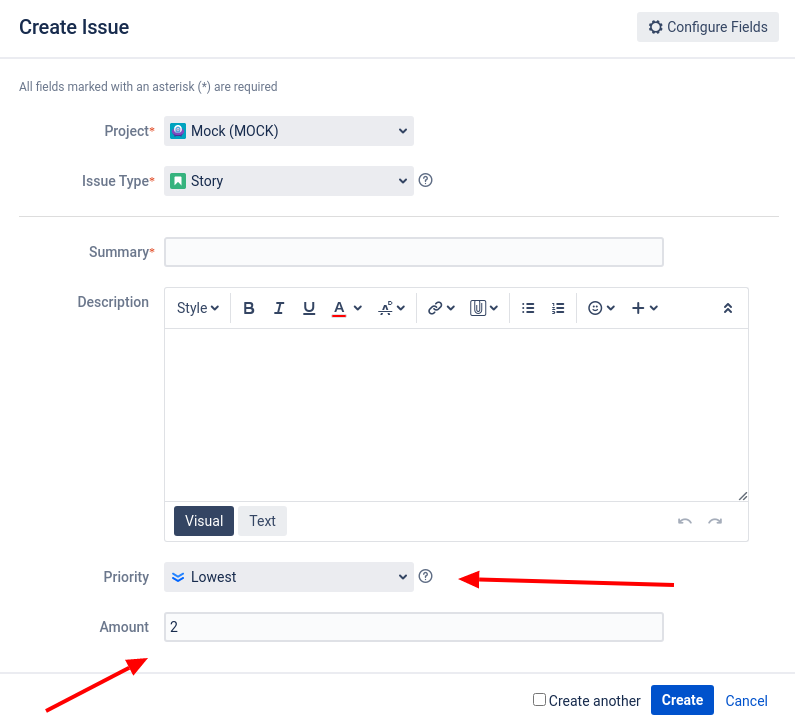Viewport: 795px width, 722px height.
Task: Open the Style text formatting dropdown
Action: tap(198, 308)
